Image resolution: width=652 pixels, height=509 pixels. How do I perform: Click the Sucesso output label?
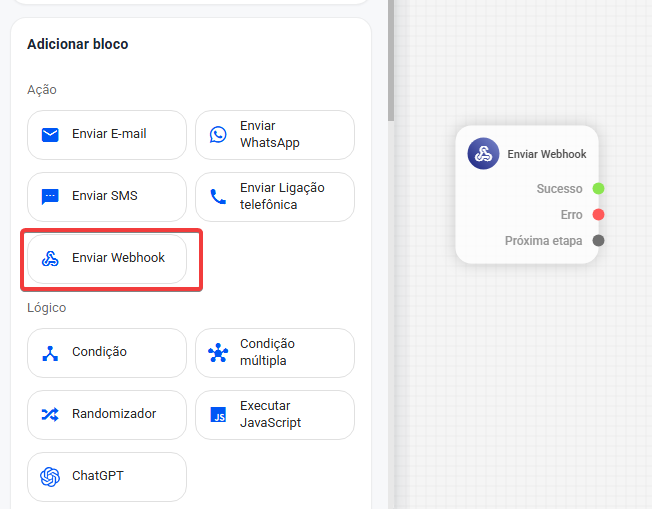pos(559,189)
